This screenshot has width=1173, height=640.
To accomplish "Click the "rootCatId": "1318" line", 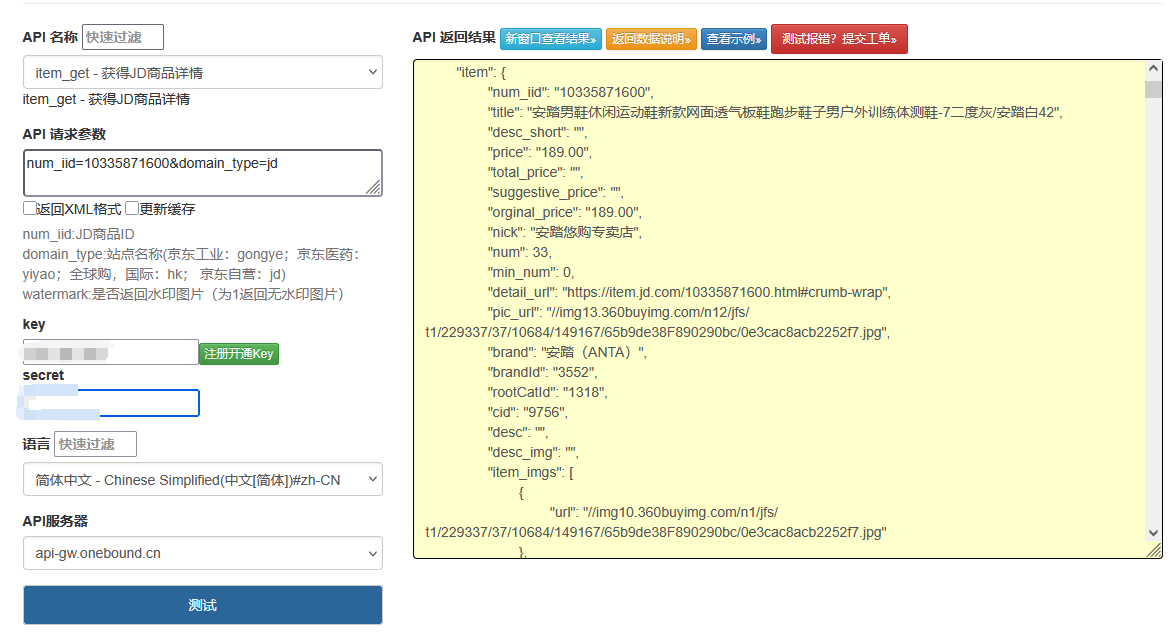I will 548,393.
